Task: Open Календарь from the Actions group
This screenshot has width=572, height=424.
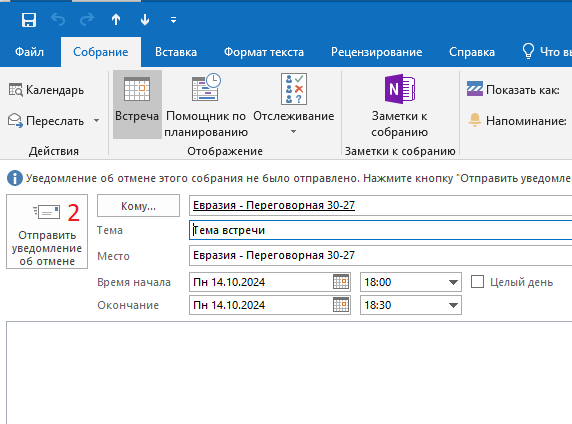Action: pyautogui.click(x=46, y=90)
